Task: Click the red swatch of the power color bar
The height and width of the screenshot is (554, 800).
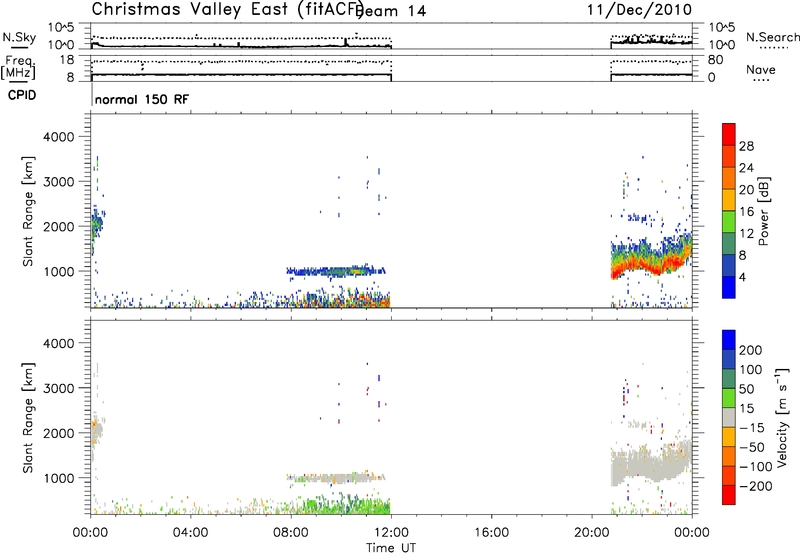Action: (729, 134)
